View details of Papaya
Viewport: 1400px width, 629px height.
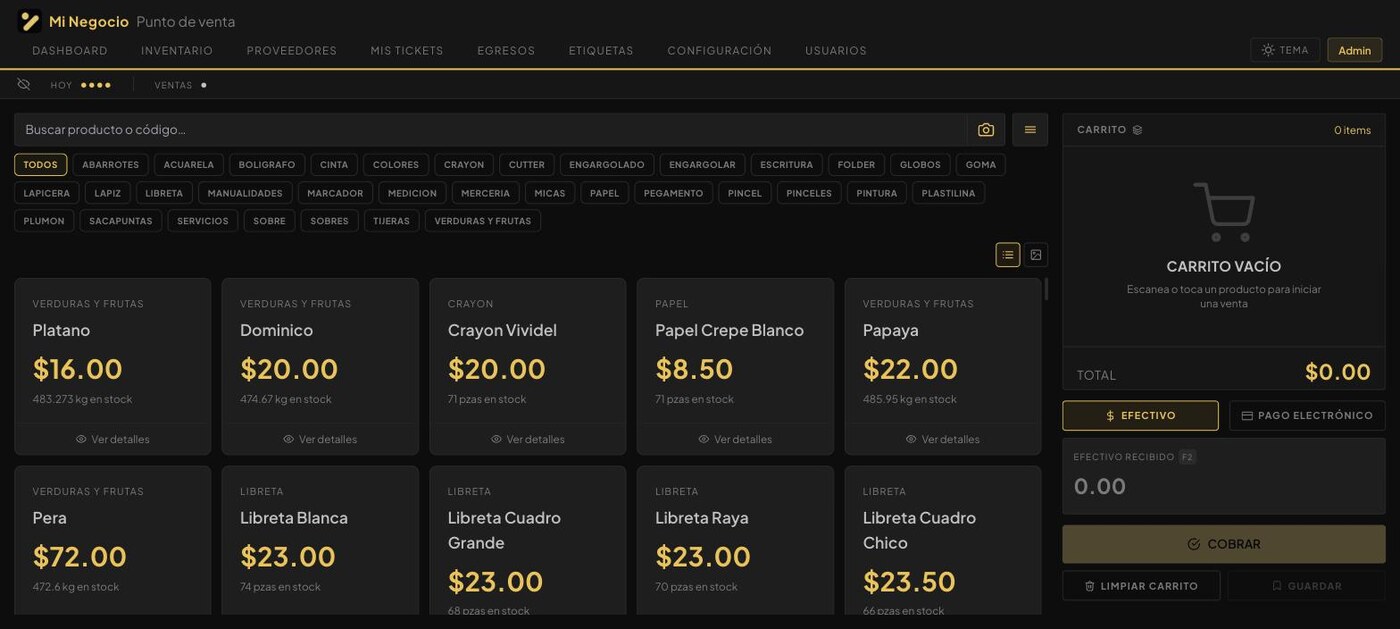943,439
